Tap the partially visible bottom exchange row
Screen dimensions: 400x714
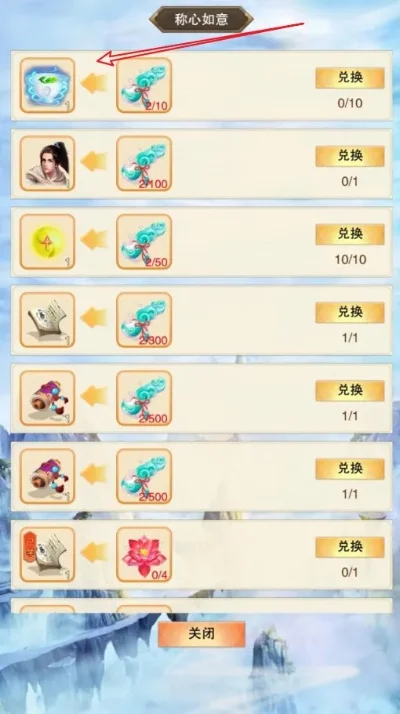click(201, 606)
